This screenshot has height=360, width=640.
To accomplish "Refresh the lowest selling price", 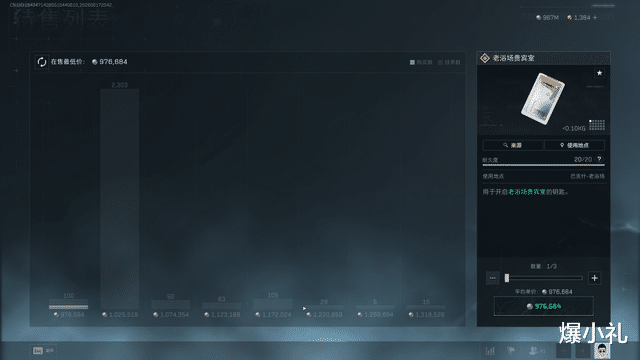I will coord(42,62).
